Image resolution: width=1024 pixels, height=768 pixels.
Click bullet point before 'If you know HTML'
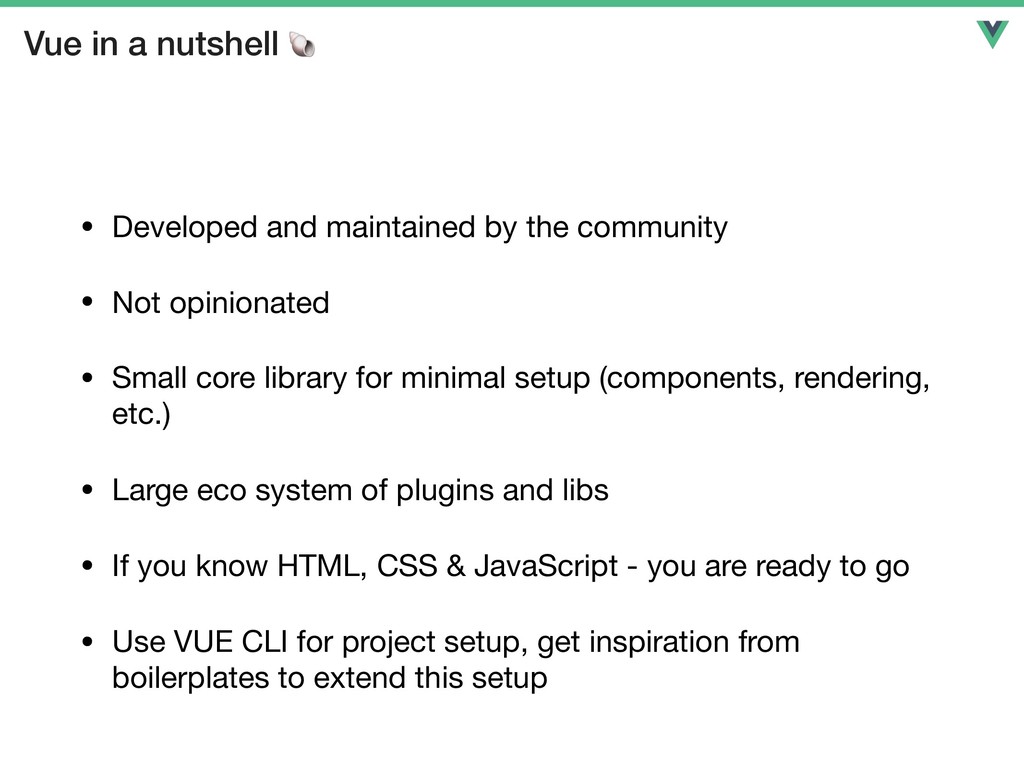pyautogui.click(x=88, y=566)
